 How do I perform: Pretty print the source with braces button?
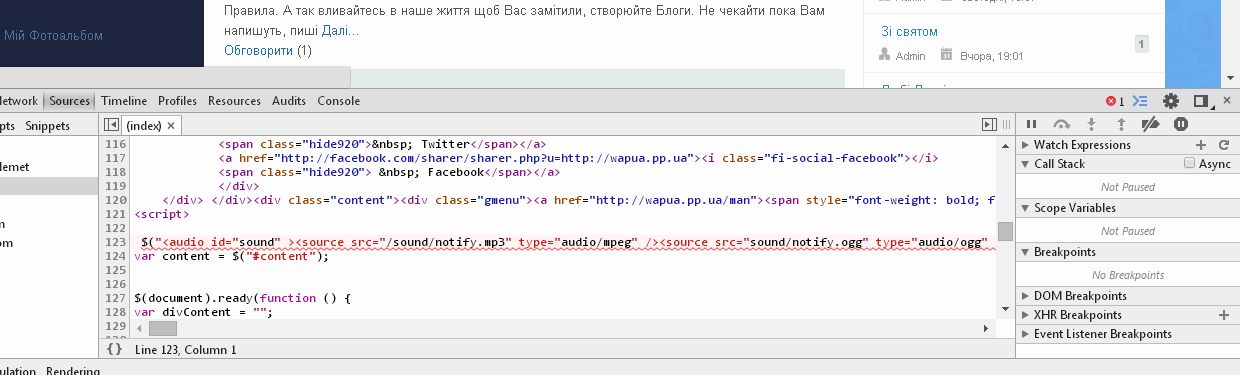pyautogui.click(x=115, y=349)
